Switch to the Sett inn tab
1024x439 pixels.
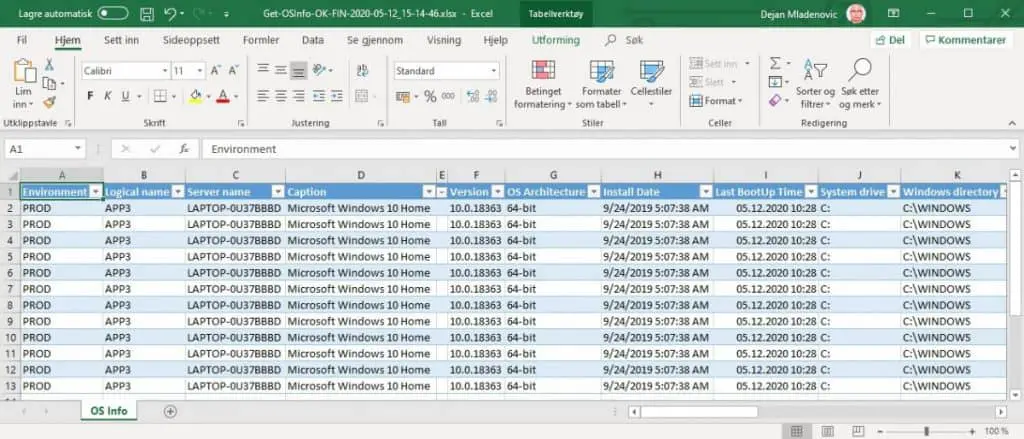pyautogui.click(x=121, y=41)
